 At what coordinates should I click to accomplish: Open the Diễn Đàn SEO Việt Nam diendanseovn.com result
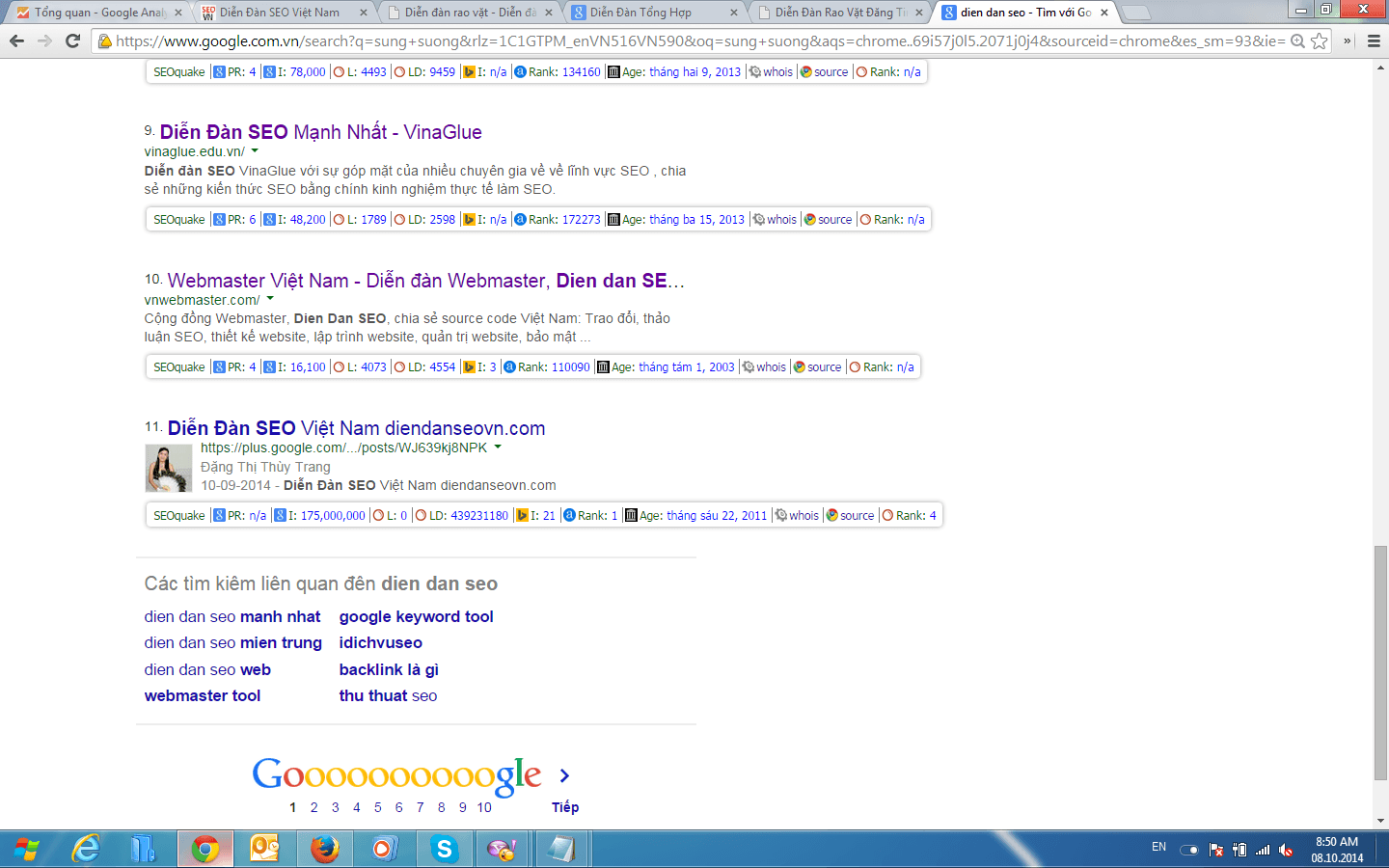[x=356, y=428]
